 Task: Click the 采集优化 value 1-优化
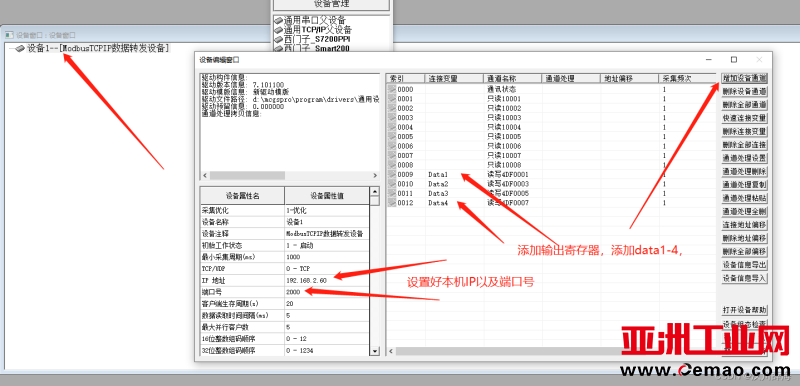coord(327,210)
